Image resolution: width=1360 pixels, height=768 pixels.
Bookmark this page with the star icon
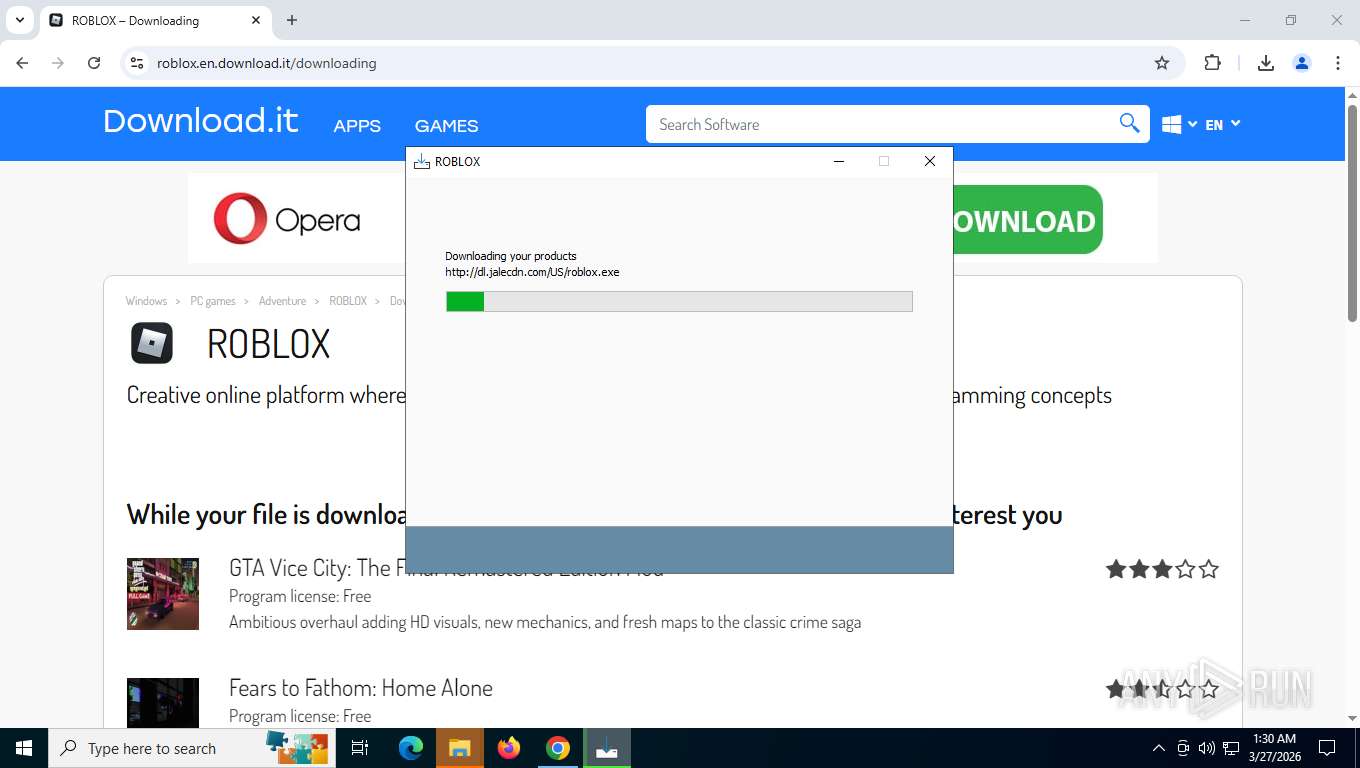[x=1162, y=63]
